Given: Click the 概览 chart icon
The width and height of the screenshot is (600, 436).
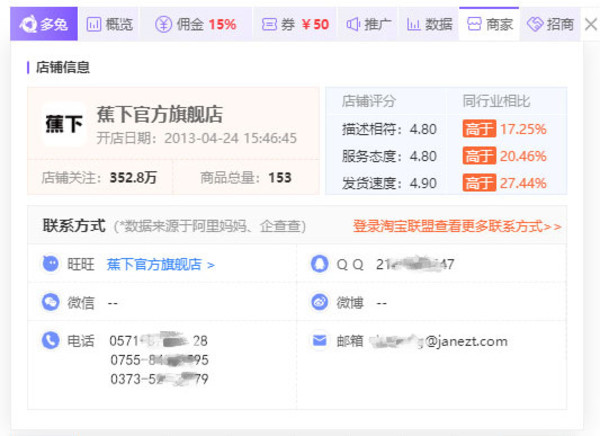Looking at the screenshot, I should (94, 25).
